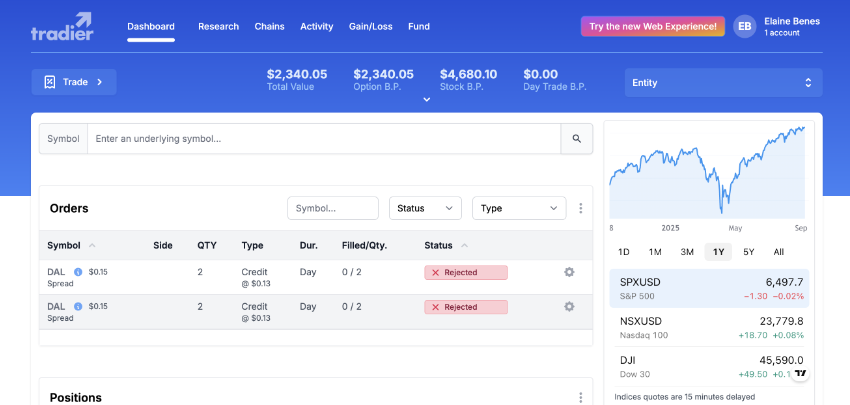Click the $0.00 Day Trade B.P. figure
850x405 pixels.
(540, 74)
